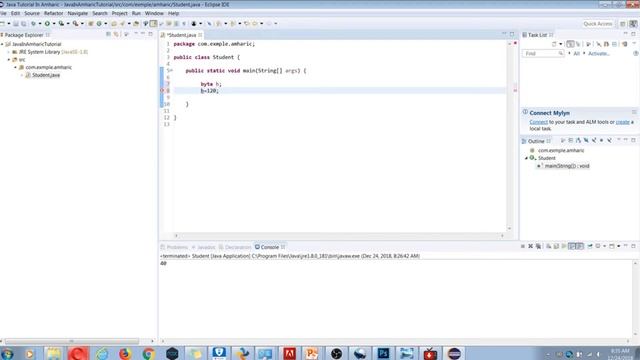Click Remove All Terminated Launches in Console
640x360 pixels.
click(538, 246)
